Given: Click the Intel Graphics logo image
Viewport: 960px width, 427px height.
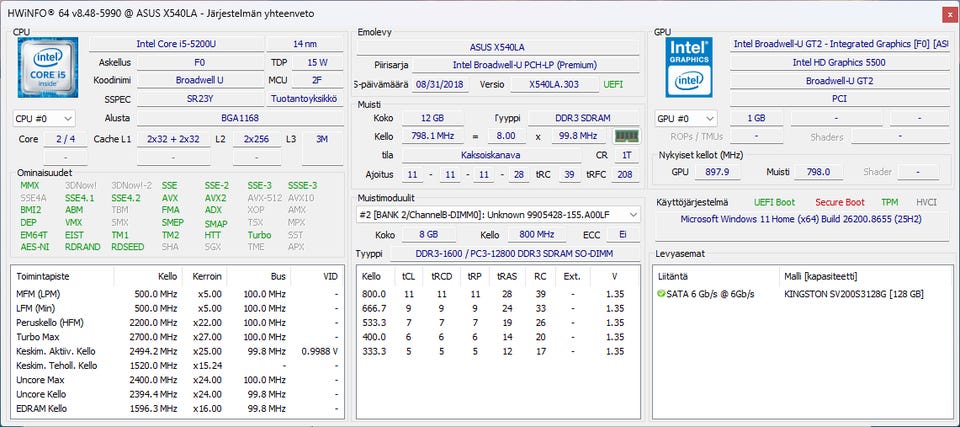Looking at the screenshot, I should click(x=689, y=67).
